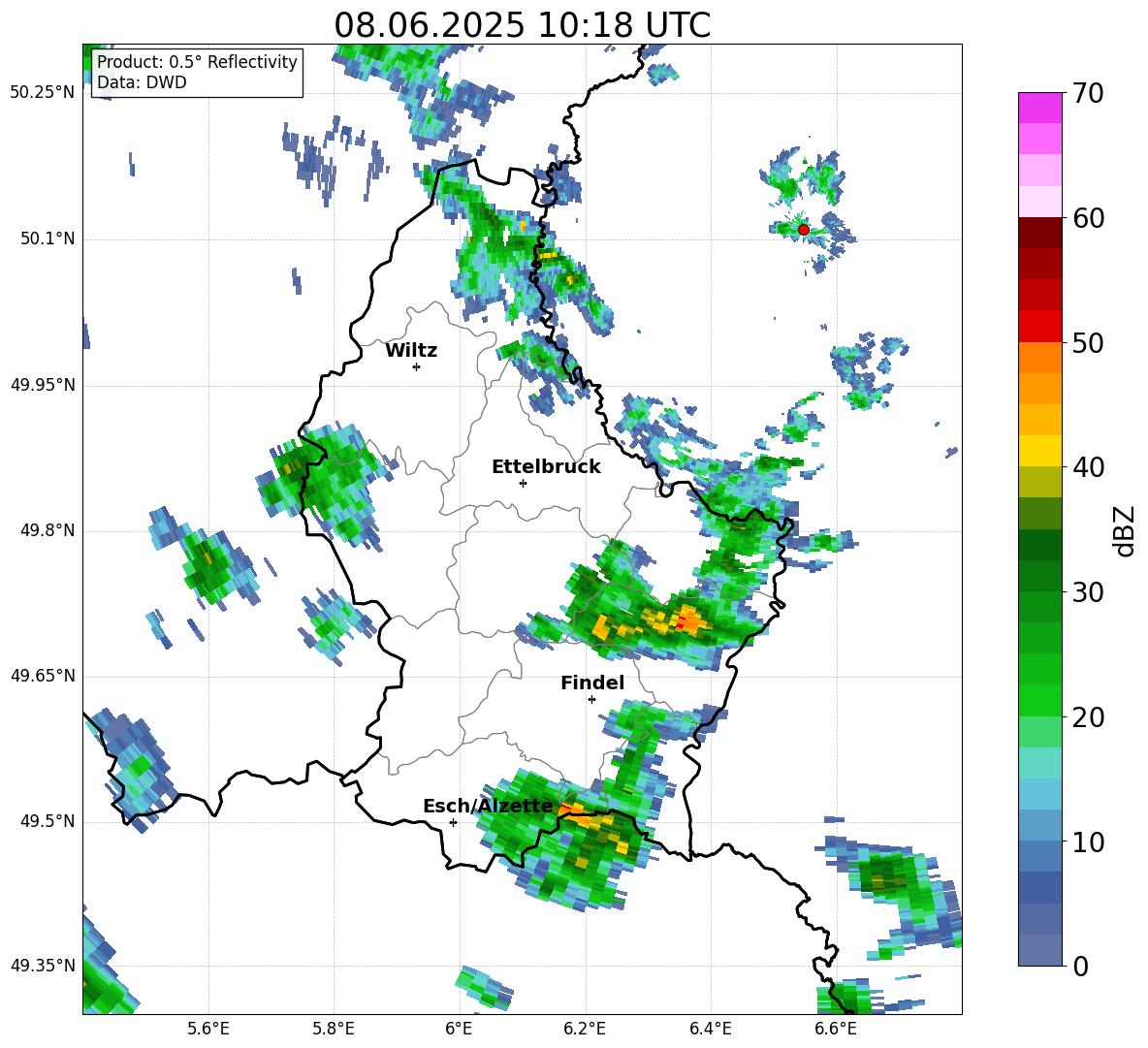Pick the magenta top colorbar segment
The image size is (1148, 1048).
[1039, 108]
